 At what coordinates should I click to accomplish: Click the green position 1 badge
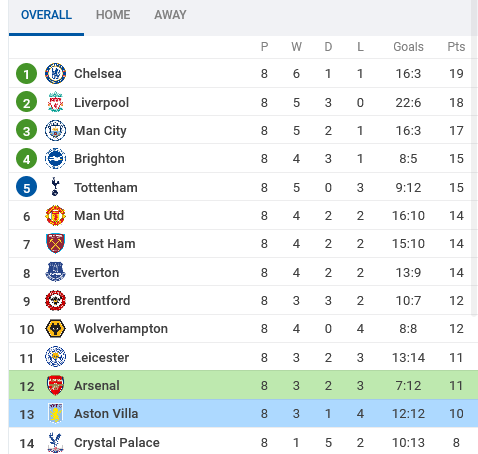point(26,74)
